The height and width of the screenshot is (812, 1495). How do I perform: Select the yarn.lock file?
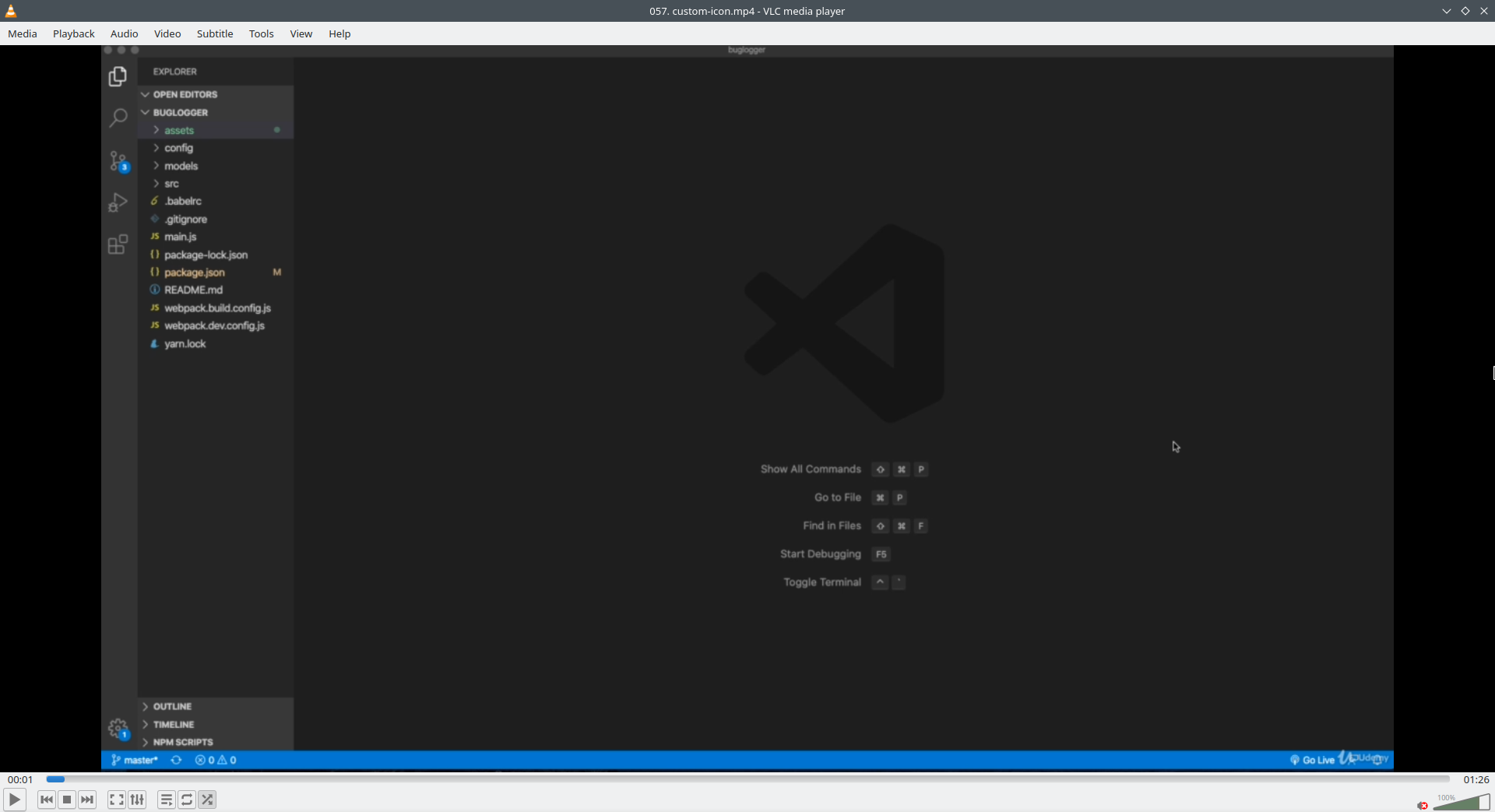(216, 343)
